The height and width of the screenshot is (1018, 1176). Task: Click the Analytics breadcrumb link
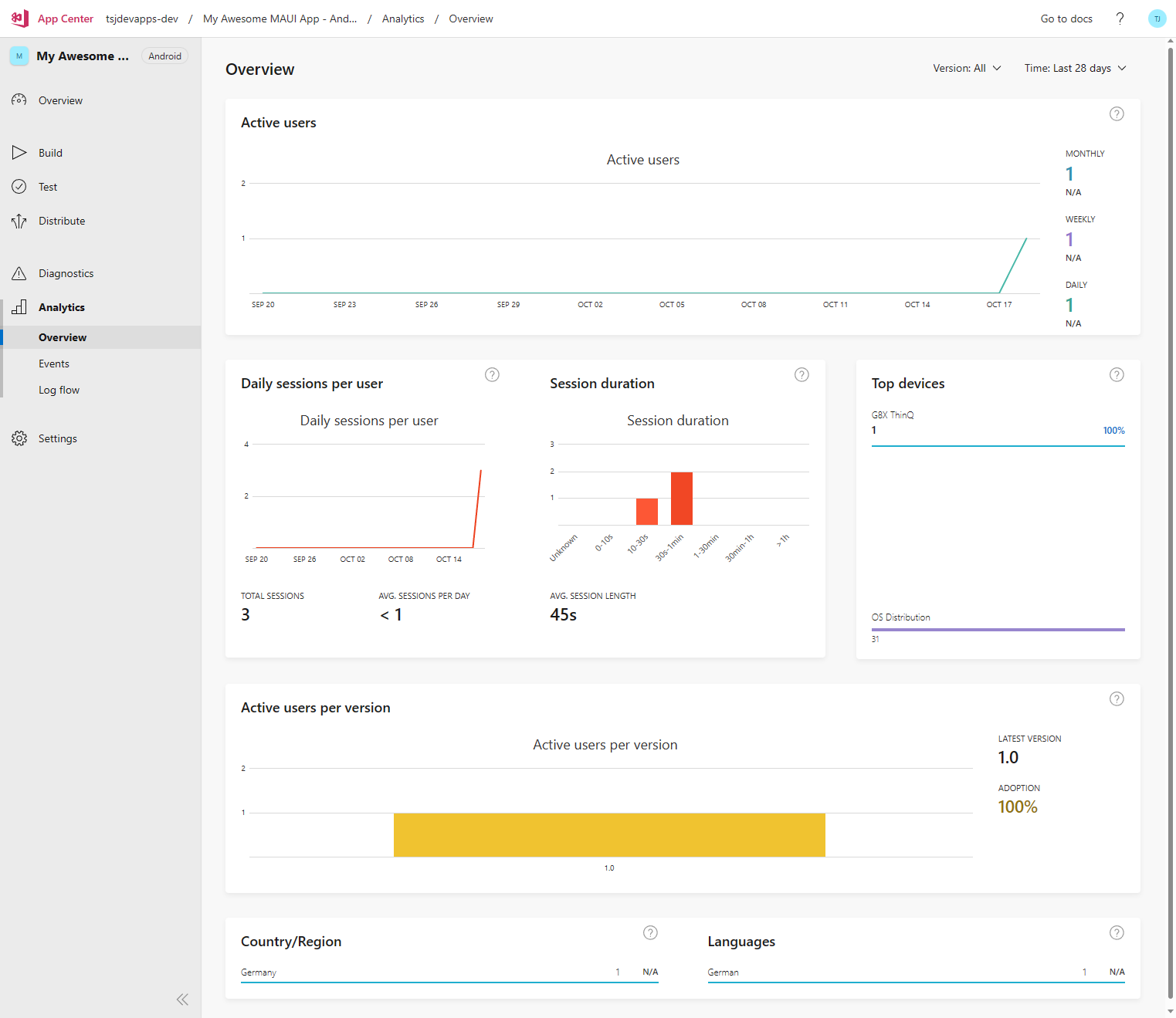(403, 19)
